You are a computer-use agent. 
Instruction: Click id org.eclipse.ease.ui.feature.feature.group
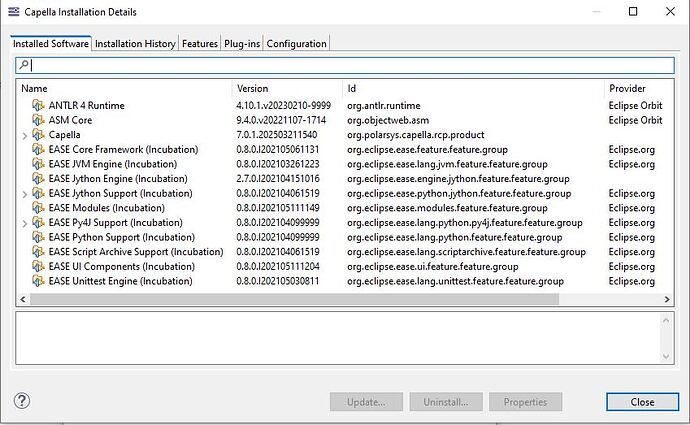433,266
